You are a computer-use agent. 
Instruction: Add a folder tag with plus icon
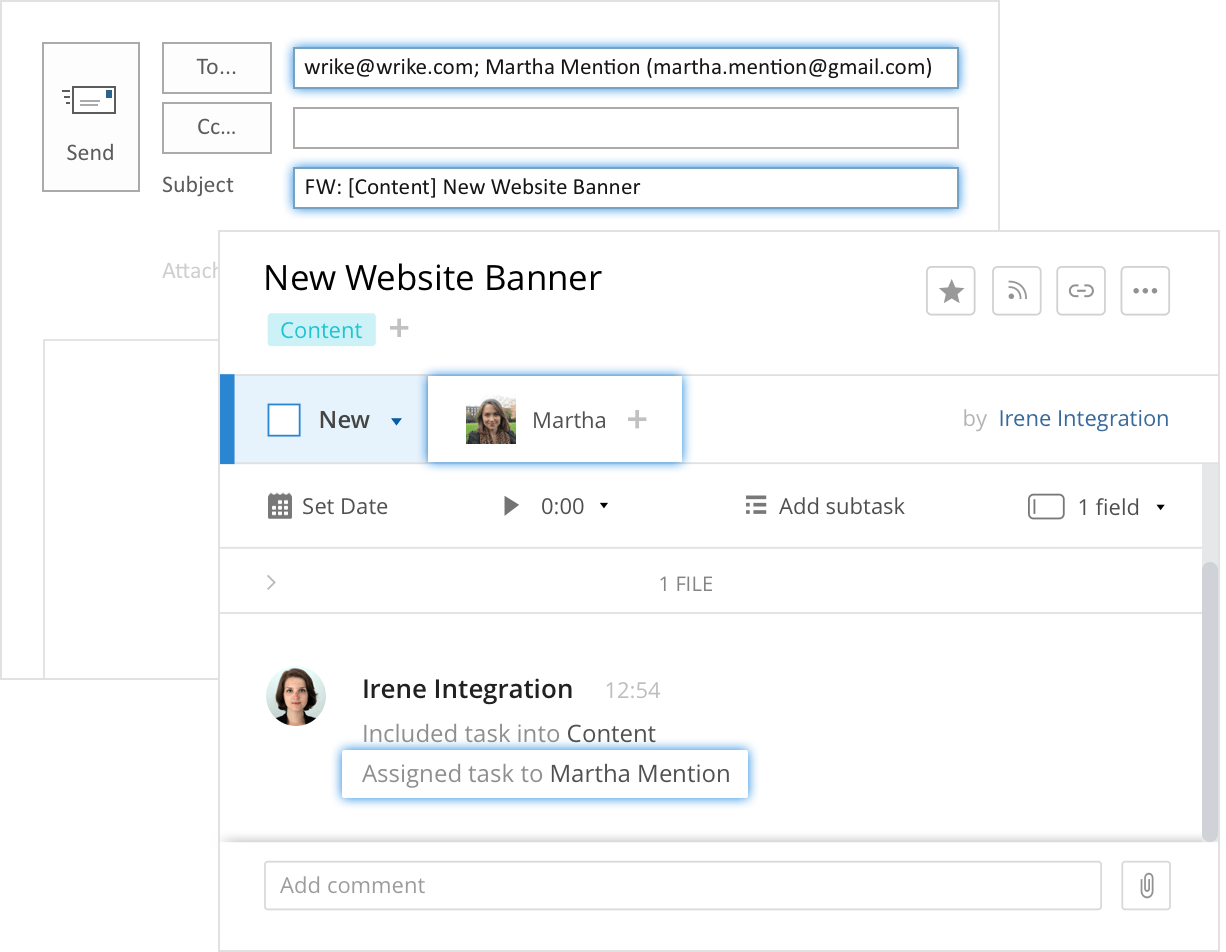pos(399,328)
